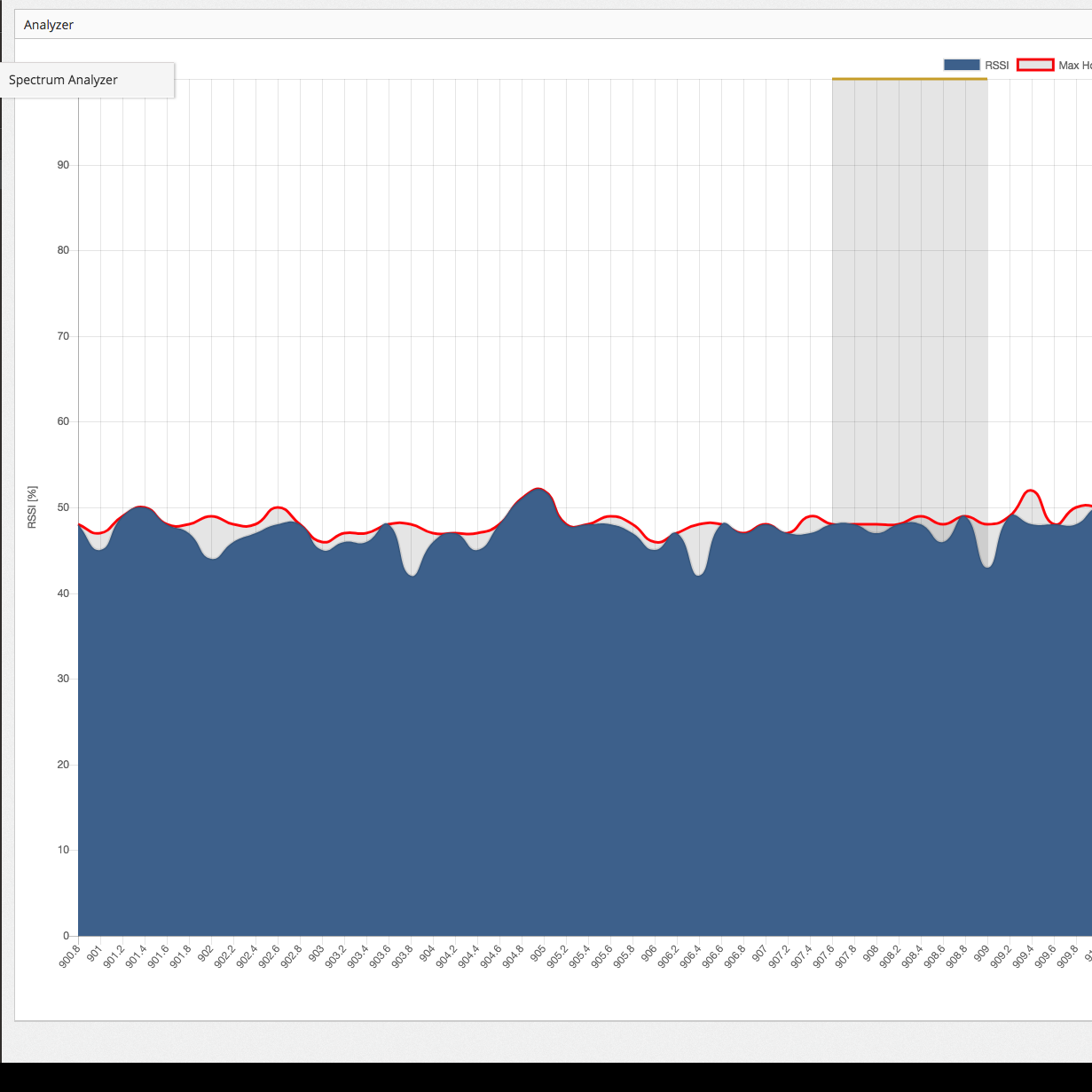The height and width of the screenshot is (1092, 1092).
Task: Click the 50 y-axis tick label
Action: tap(63, 507)
